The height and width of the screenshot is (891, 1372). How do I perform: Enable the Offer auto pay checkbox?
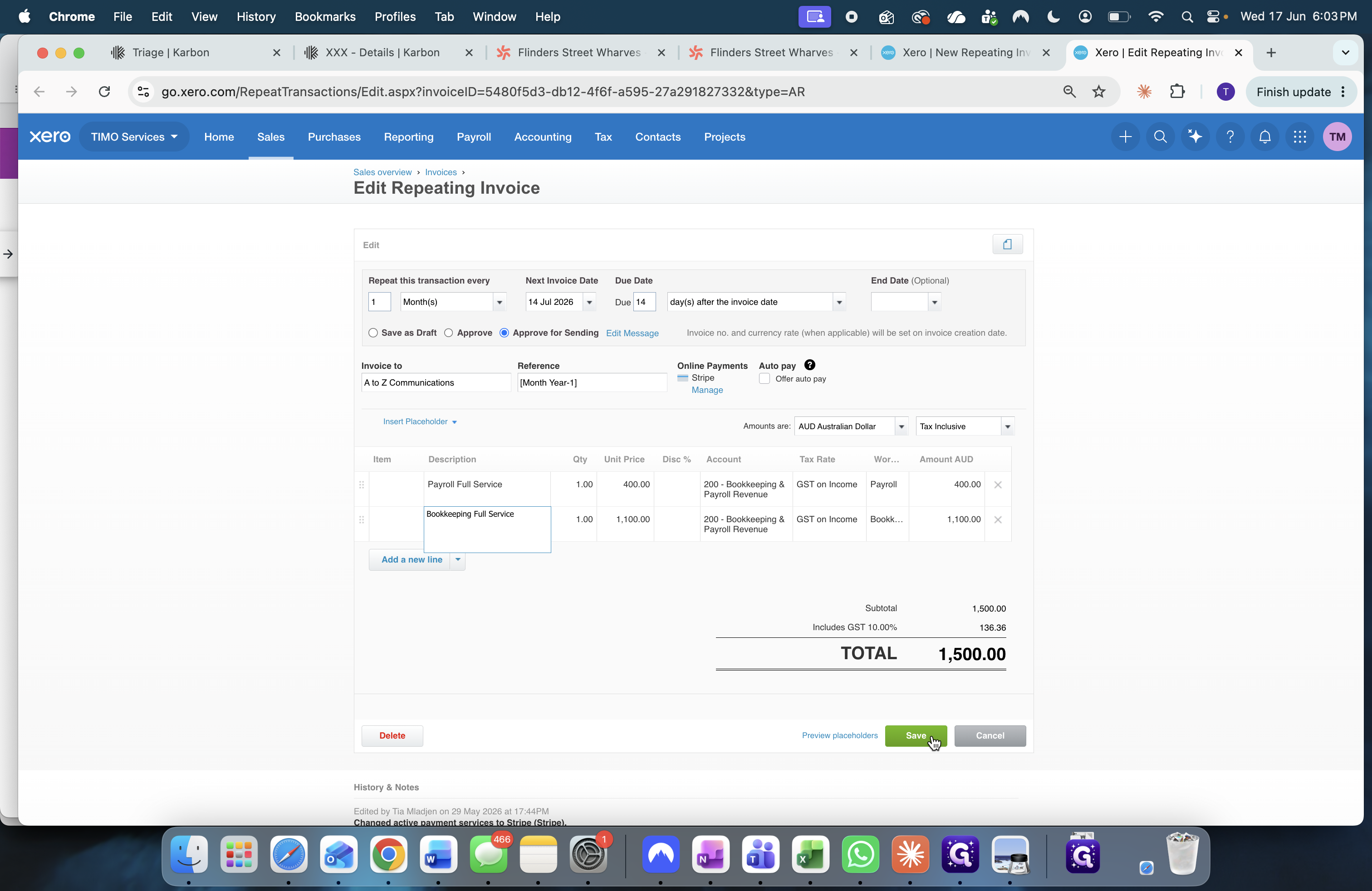(764, 379)
